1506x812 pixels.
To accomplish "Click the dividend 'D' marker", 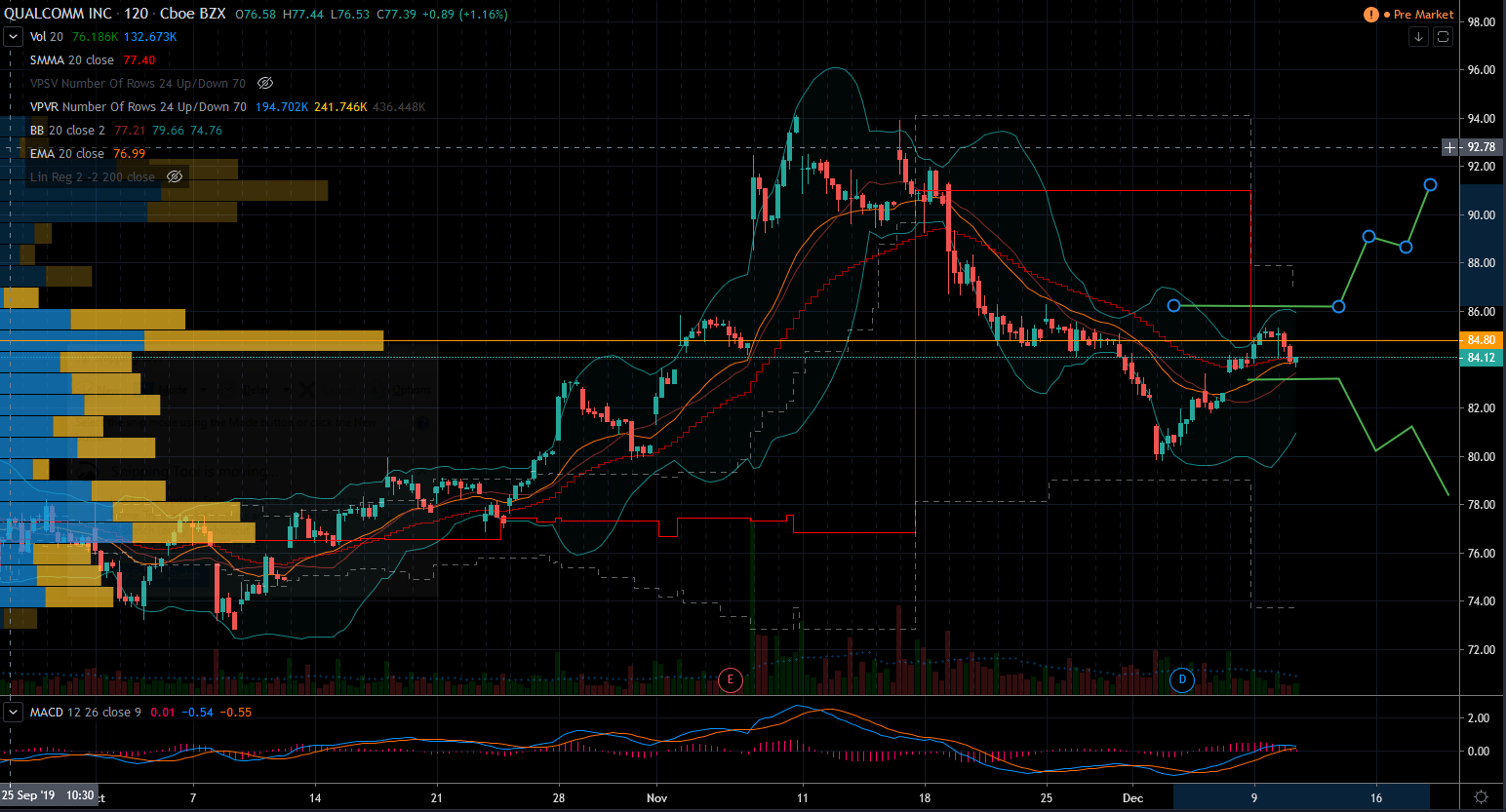I will coord(1182,679).
